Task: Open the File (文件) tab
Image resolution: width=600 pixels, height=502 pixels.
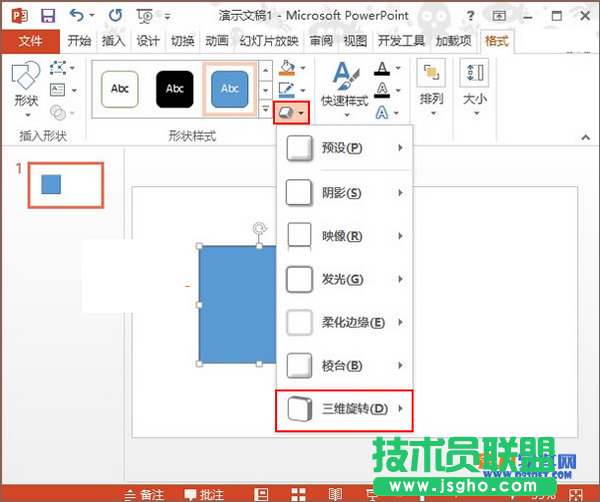Action: pos(30,41)
